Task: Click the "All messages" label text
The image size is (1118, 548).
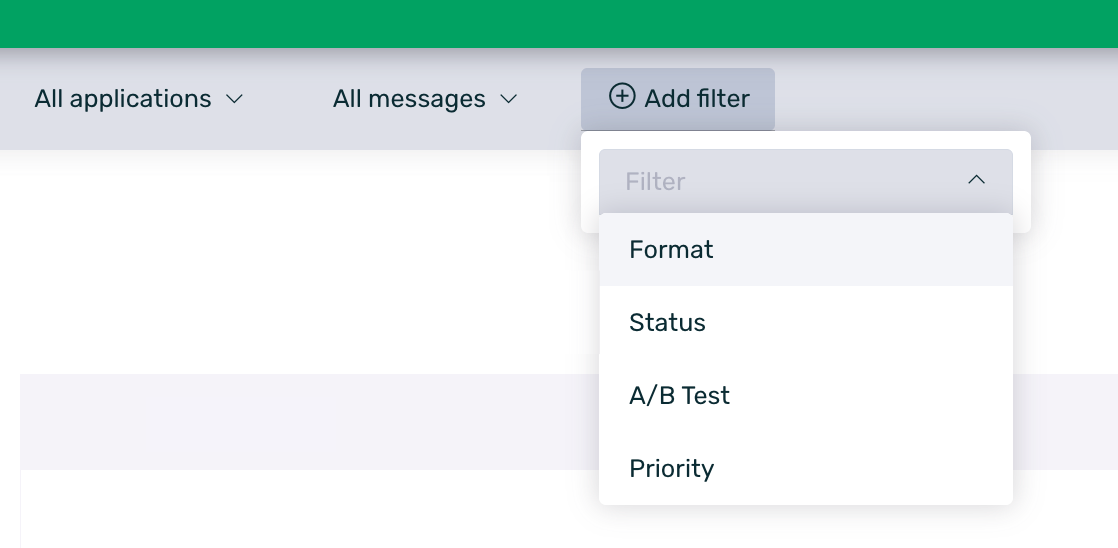Action: coord(409,100)
